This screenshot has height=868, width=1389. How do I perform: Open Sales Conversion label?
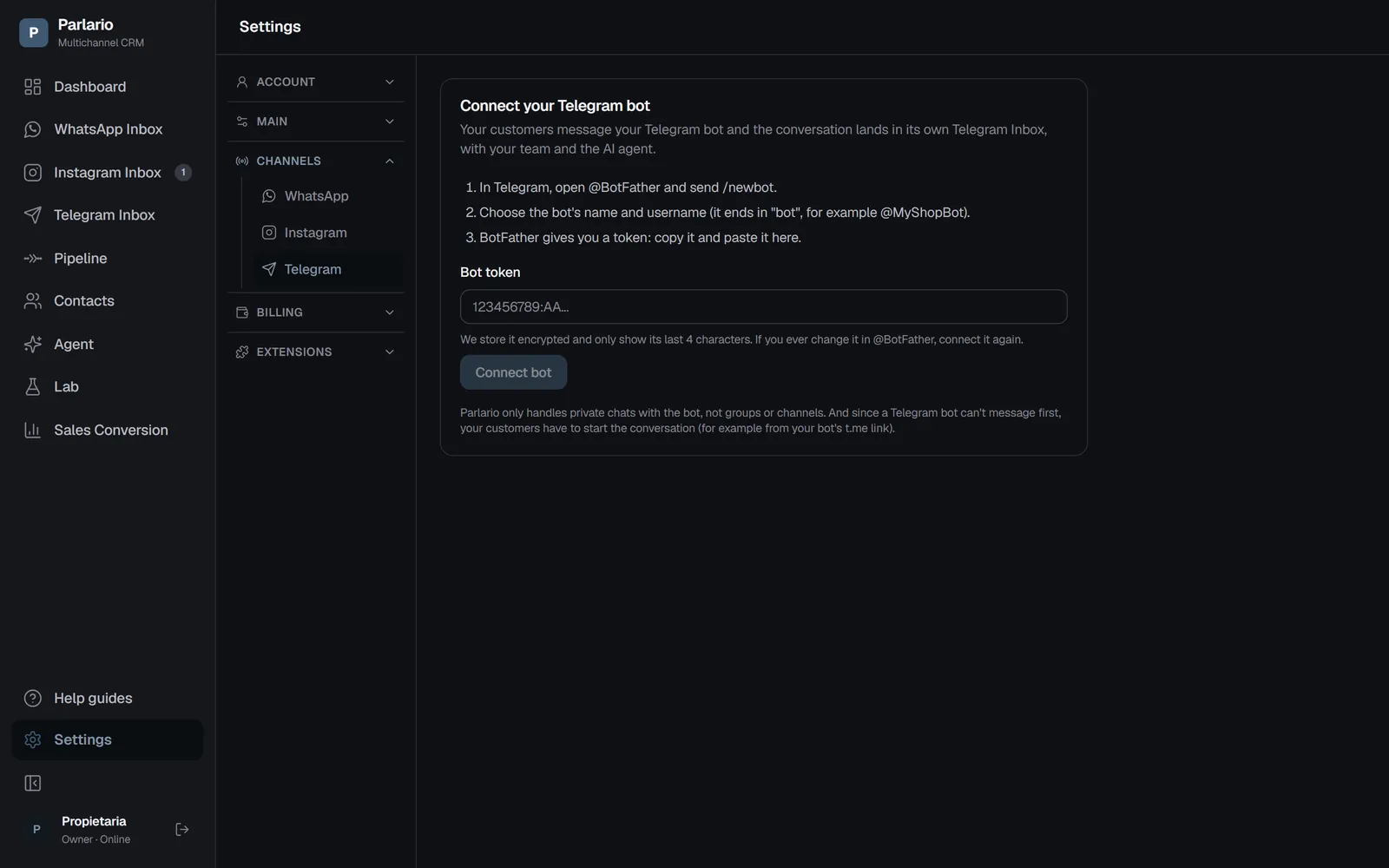point(111,431)
